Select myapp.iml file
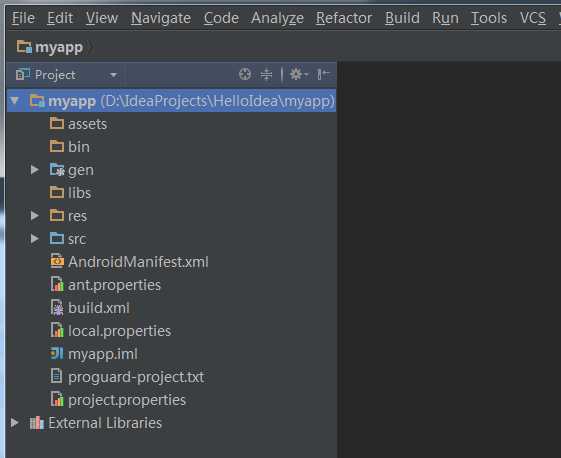The image size is (561, 458). (103, 354)
